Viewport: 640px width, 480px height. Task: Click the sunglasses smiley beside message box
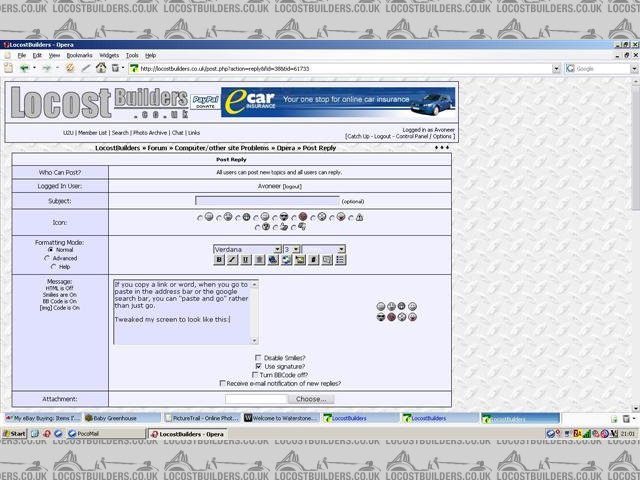point(381,317)
